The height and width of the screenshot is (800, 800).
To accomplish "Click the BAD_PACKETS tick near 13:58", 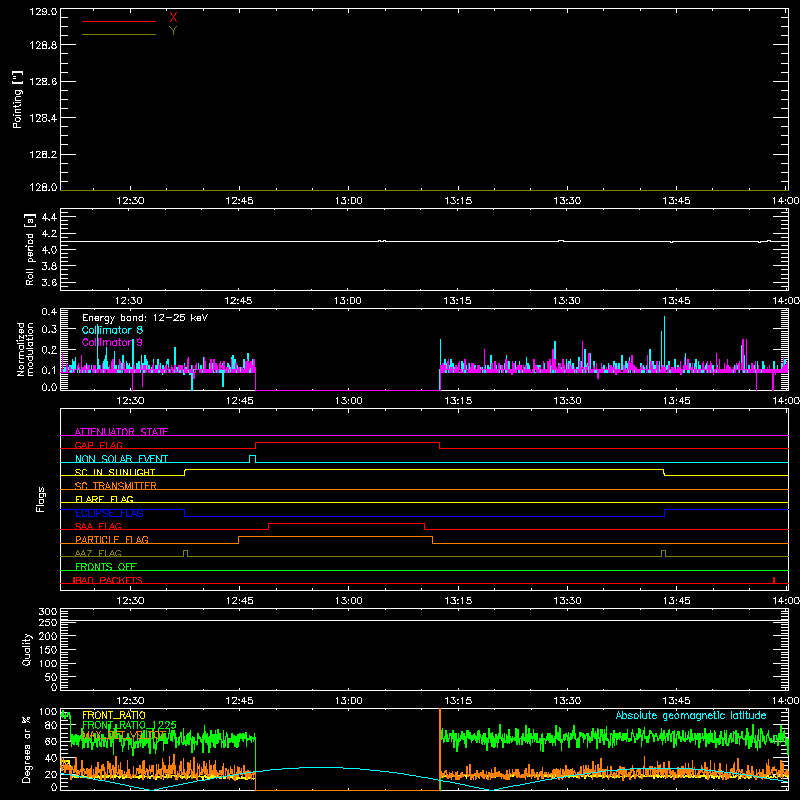I will tap(774, 580).
